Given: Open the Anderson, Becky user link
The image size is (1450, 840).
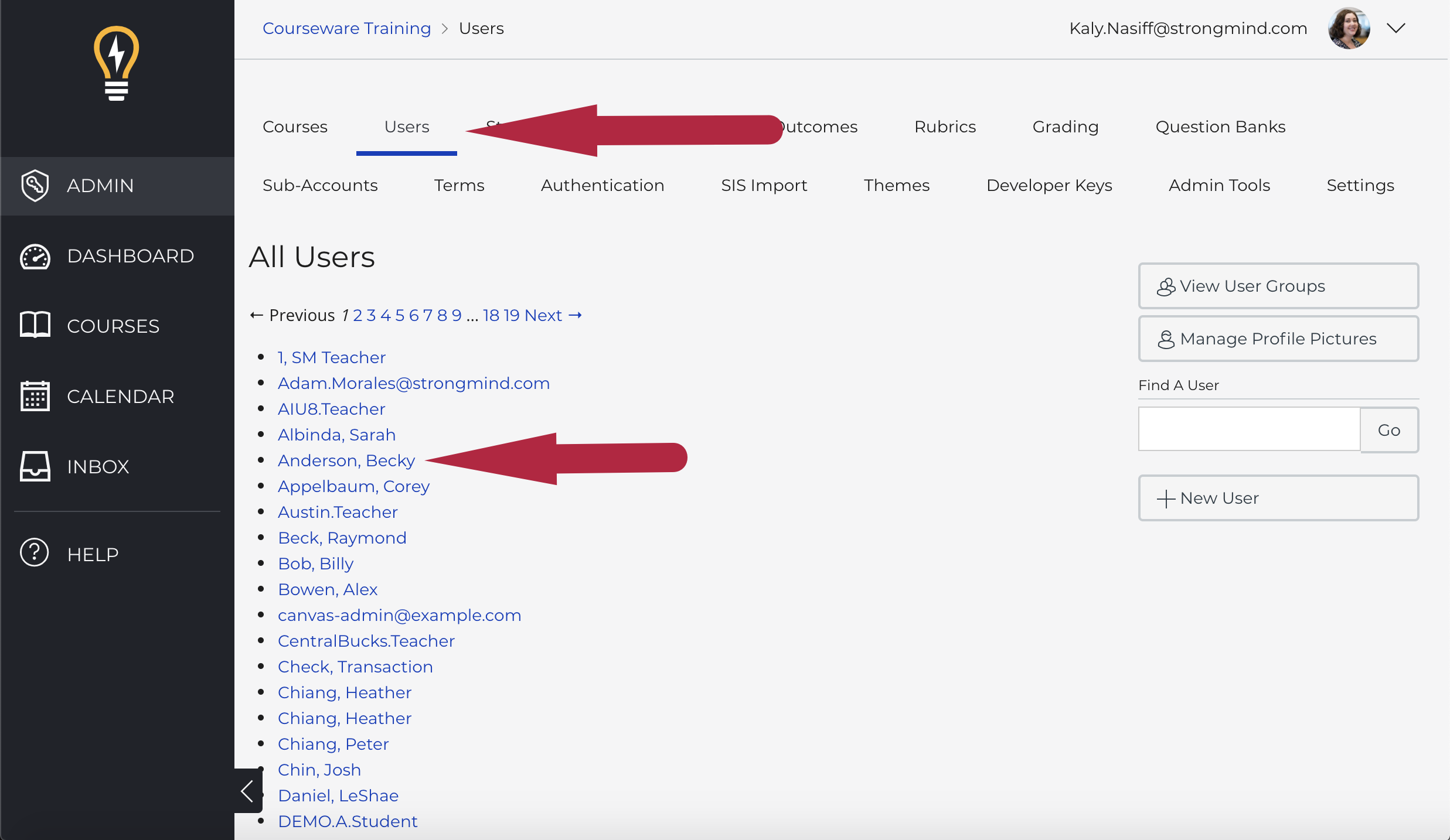Looking at the screenshot, I should pos(346,460).
